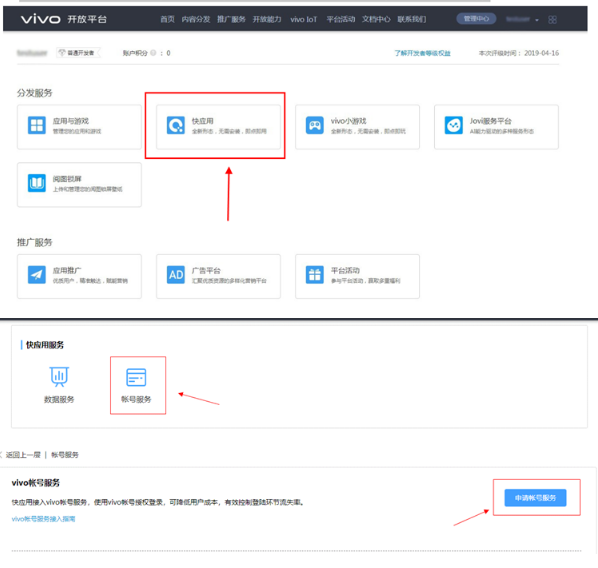Viewport: 598px width, 568px height.
Task: Select the Jovi服务平台 icon
Action: (x=454, y=125)
